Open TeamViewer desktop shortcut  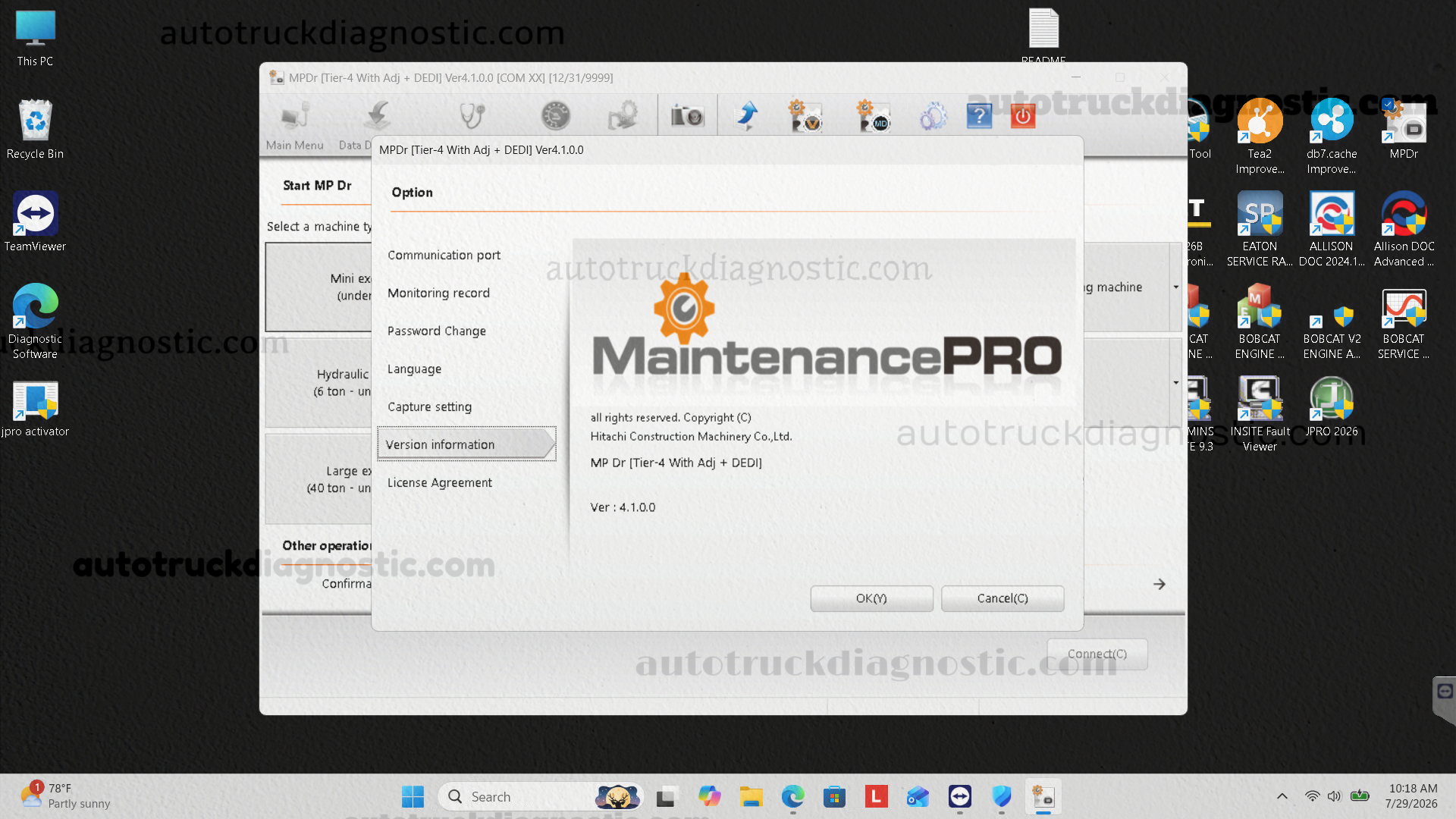tap(35, 222)
